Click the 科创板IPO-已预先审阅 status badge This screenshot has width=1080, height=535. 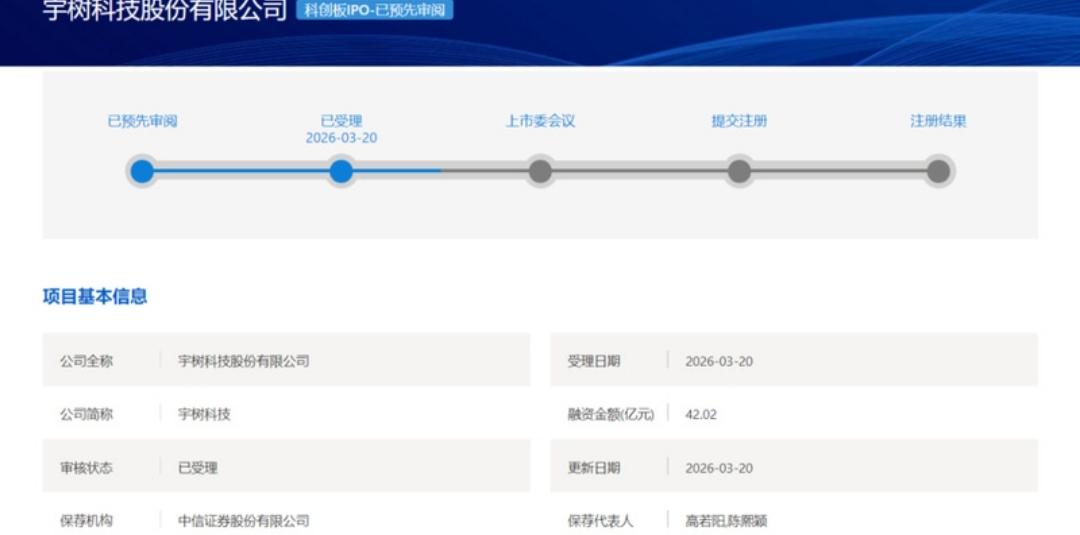[375, 10]
